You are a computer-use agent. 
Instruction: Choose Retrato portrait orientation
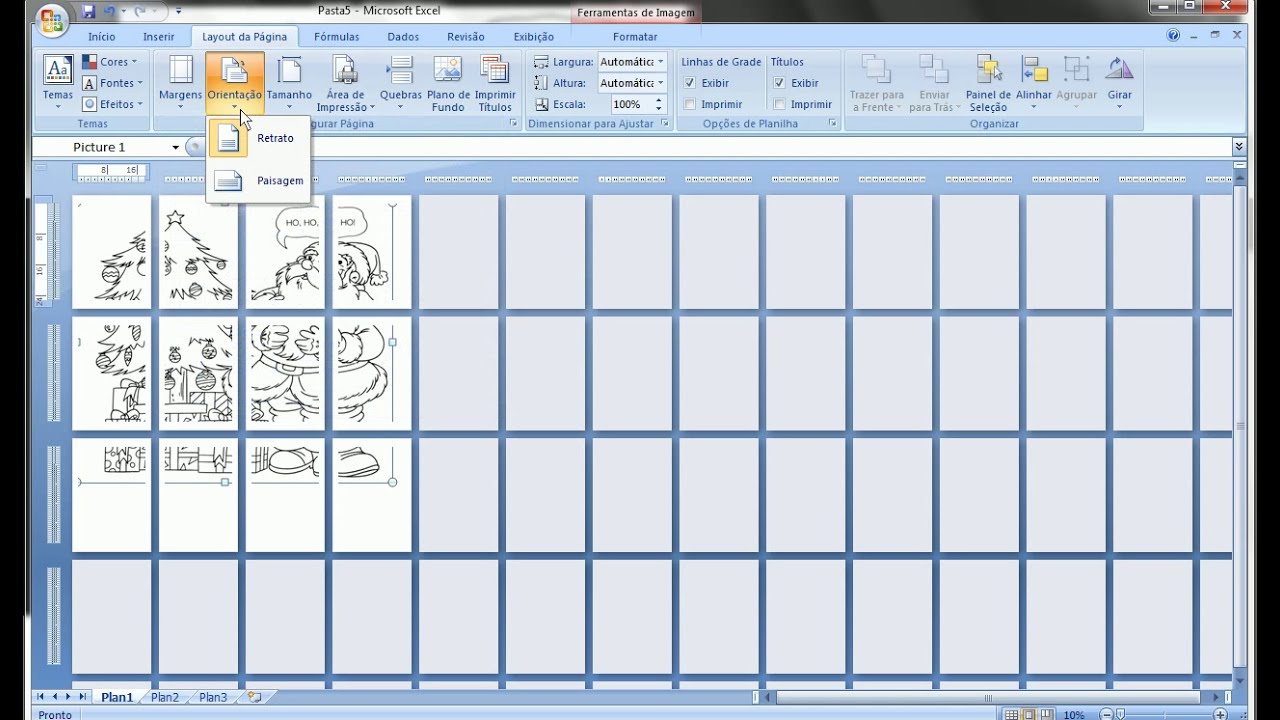coord(259,138)
